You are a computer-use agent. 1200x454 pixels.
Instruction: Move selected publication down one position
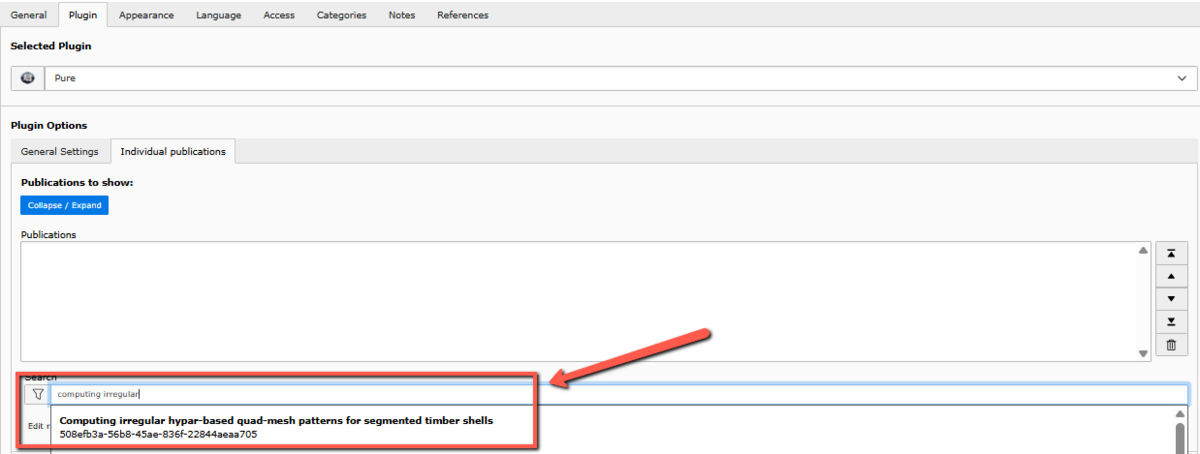(1170, 299)
